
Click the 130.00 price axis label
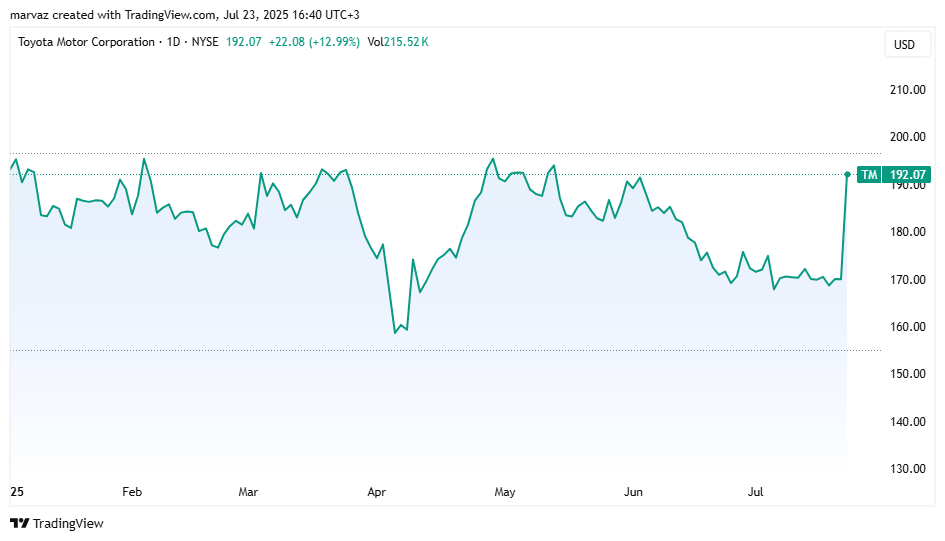[x=908, y=469]
